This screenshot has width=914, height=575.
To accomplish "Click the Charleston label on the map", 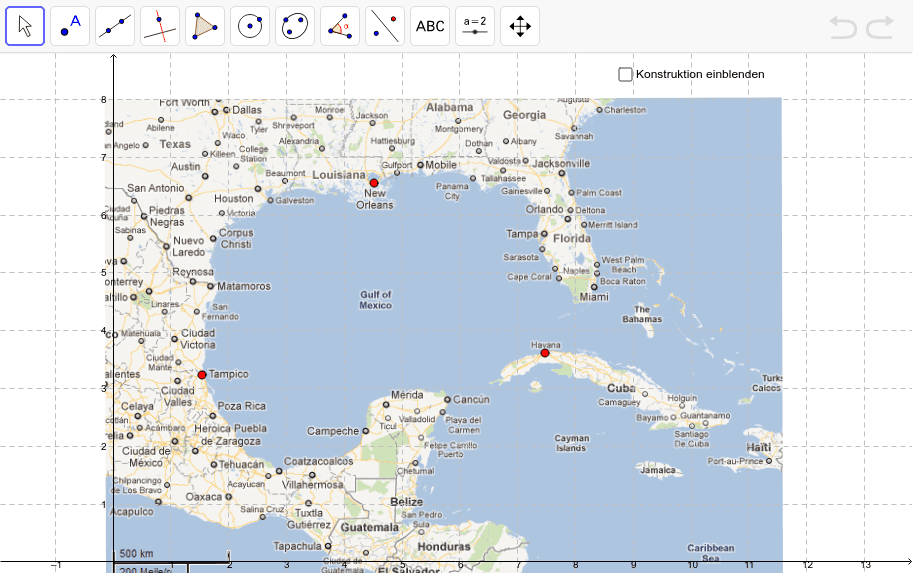I will coord(625,110).
